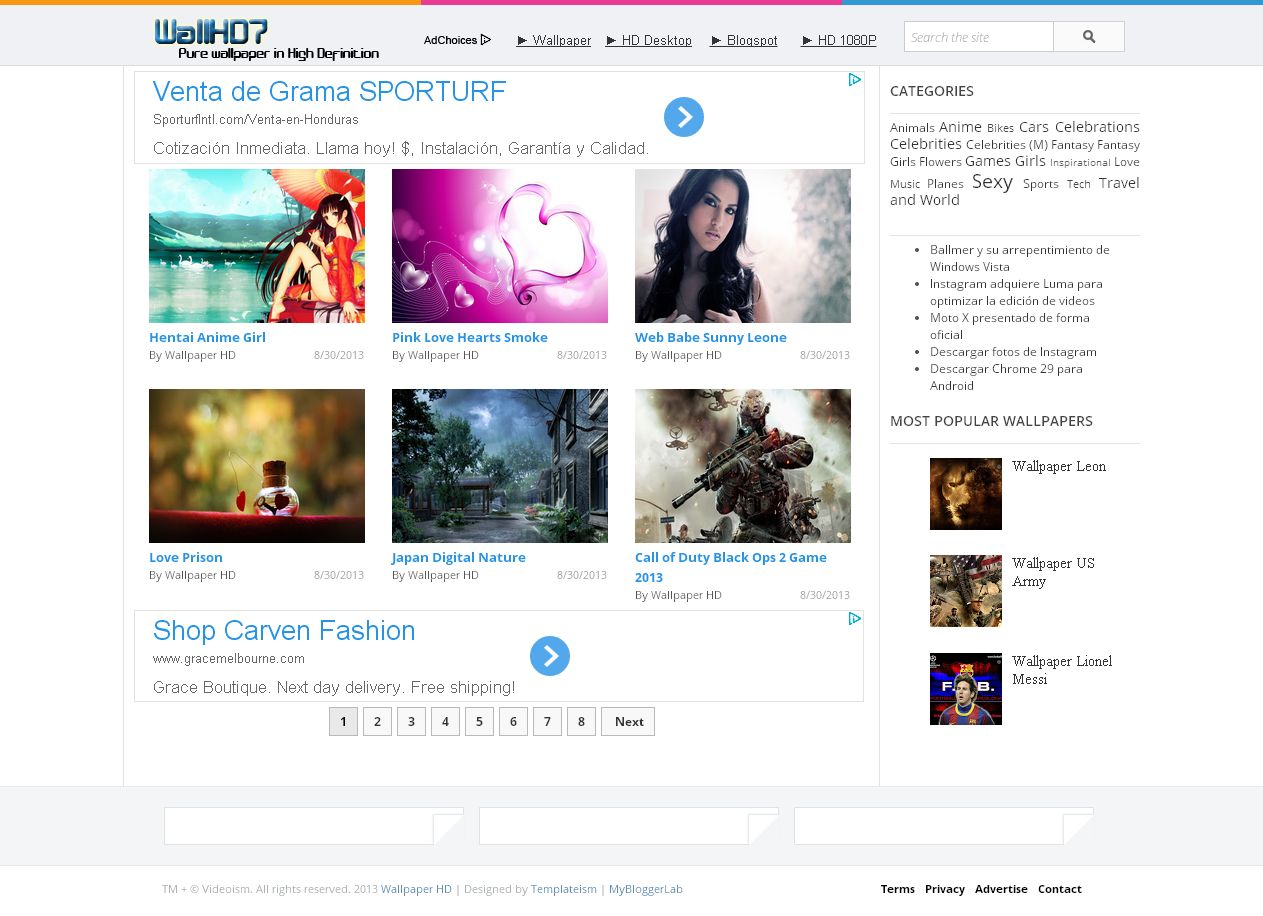The width and height of the screenshot is (1263, 916).
Task: Click the Privacy footer link
Action: coord(945,889)
